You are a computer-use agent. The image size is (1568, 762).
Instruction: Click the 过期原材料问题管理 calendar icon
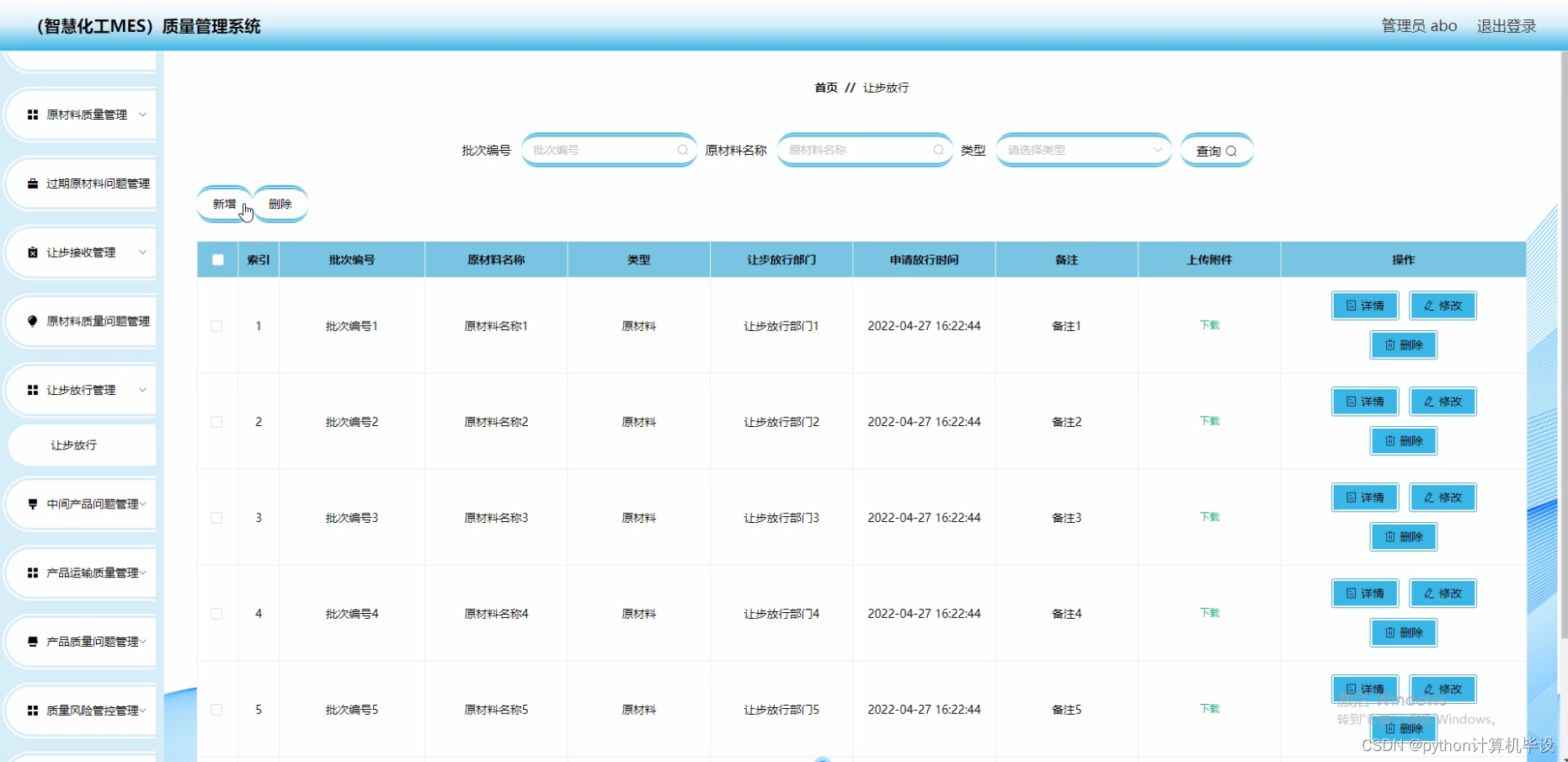point(32,183)
